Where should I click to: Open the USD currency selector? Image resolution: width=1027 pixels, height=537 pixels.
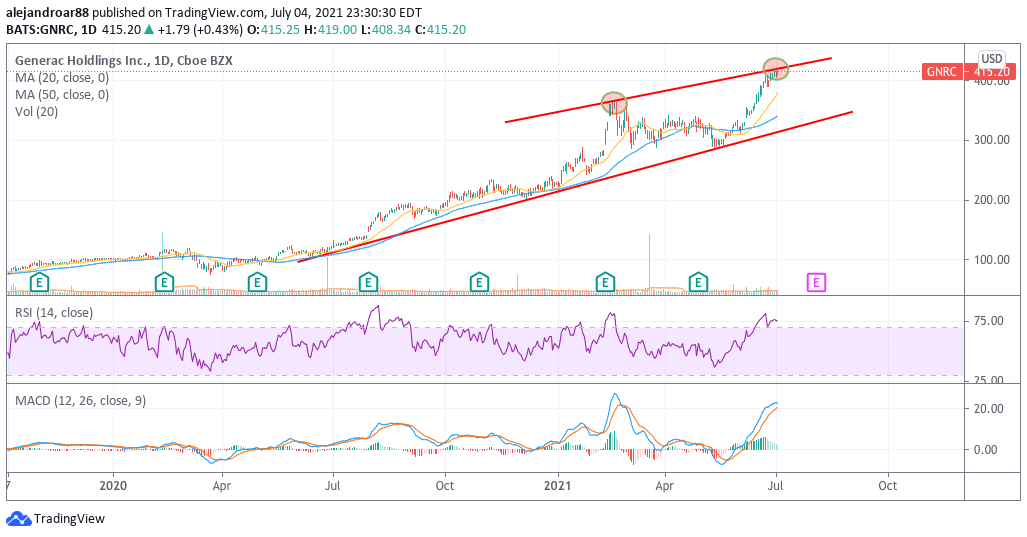click(x=992, y=59)
